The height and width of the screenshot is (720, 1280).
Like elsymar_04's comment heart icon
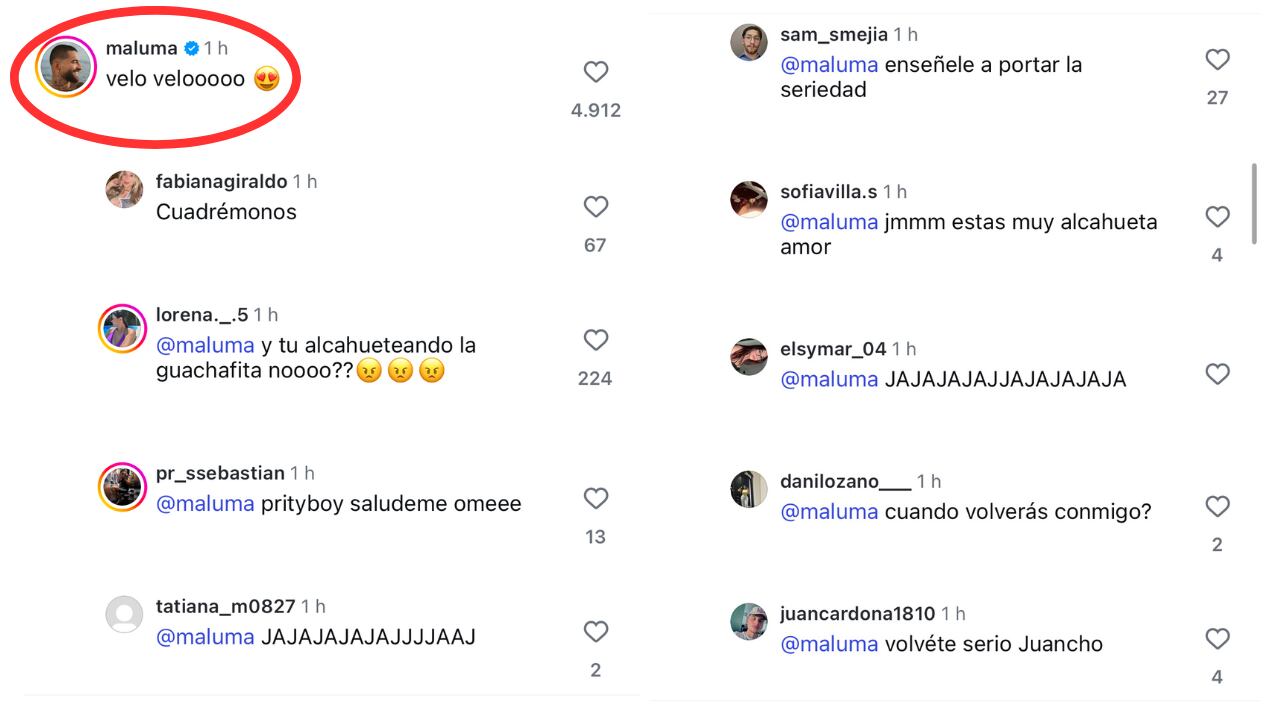pyautogui.click(x=1217, y=374)
